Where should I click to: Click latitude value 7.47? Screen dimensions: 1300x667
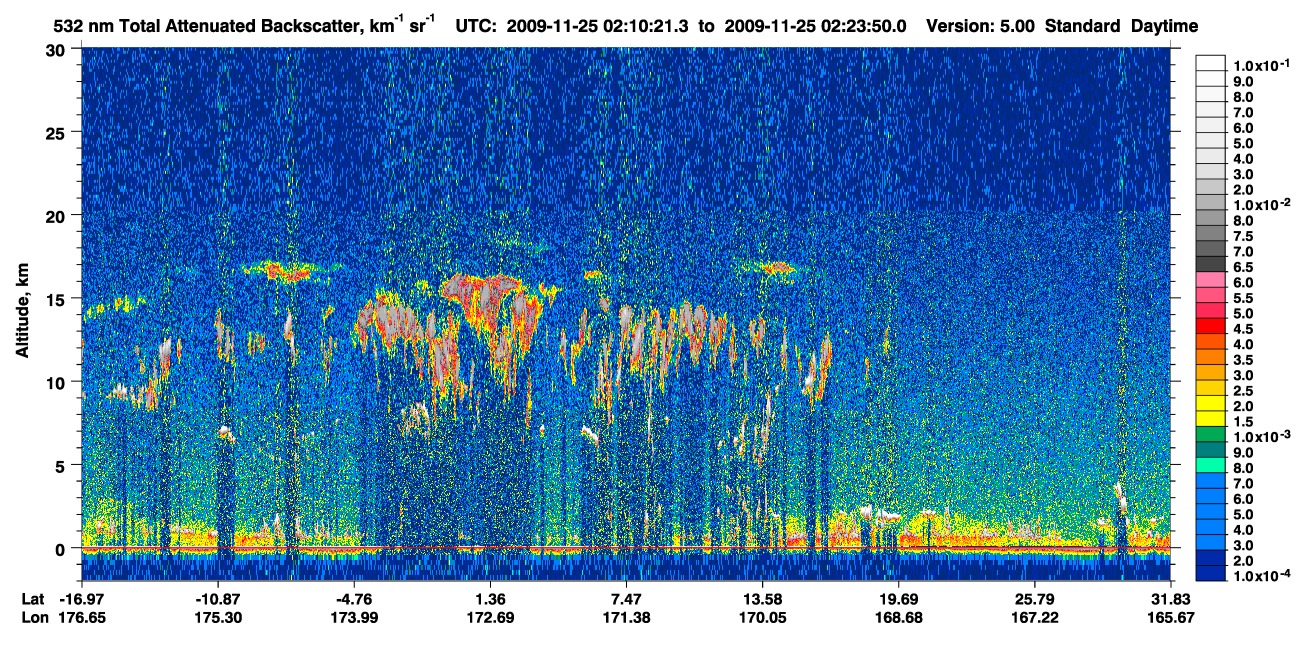626,599
